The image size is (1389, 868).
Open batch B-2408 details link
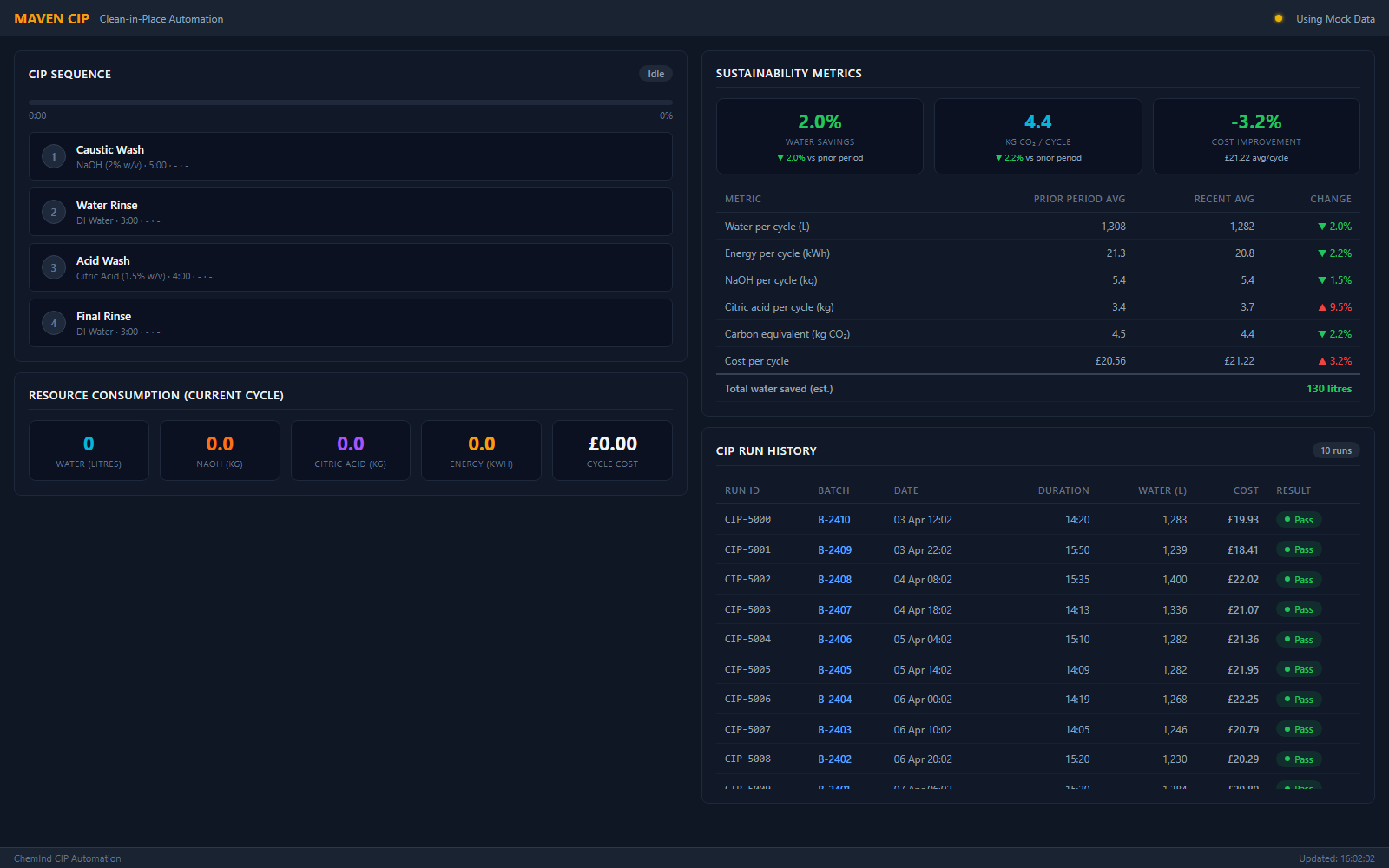click(x=835, y=579)
